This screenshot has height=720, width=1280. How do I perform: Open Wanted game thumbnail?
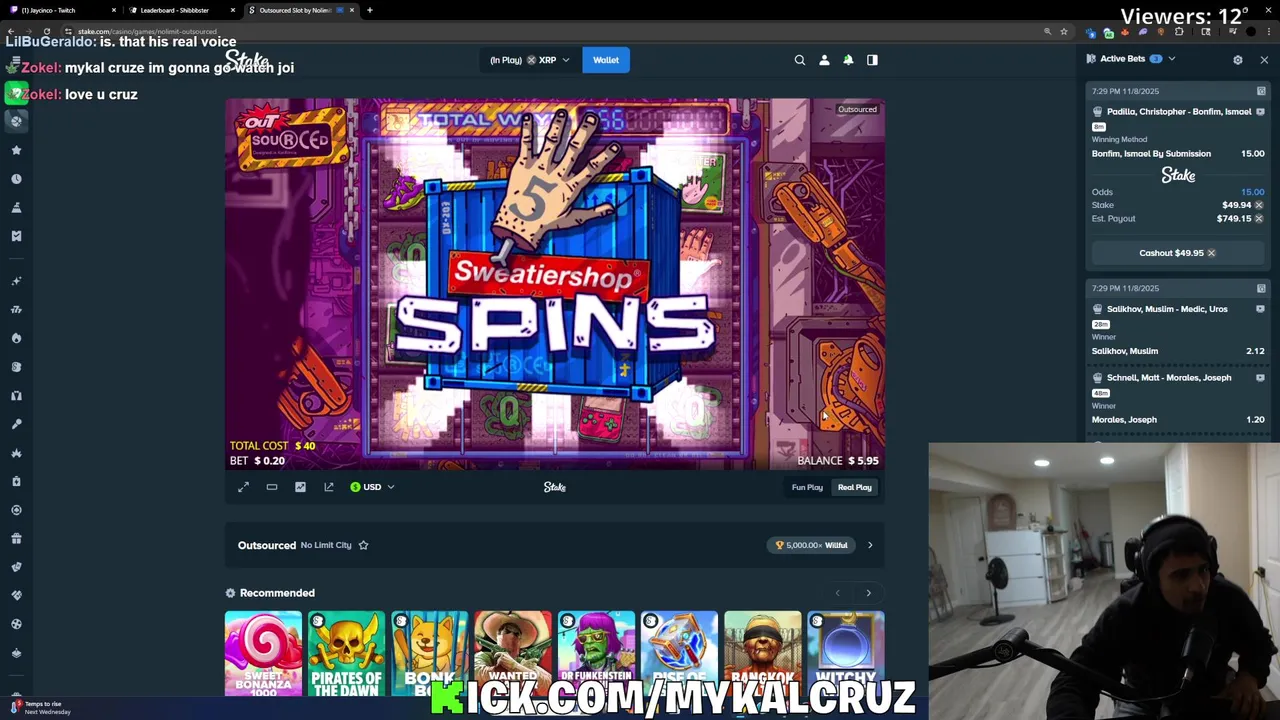click(512, 654)
